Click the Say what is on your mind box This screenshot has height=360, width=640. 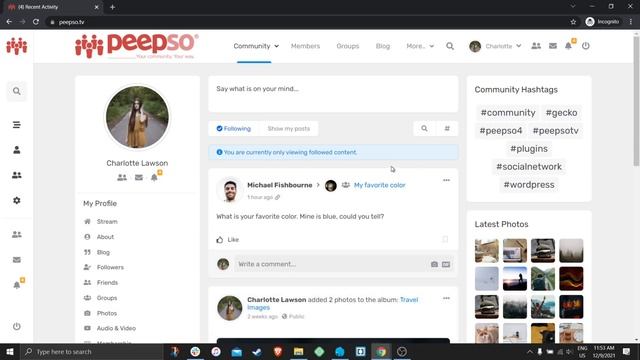(x=333, y=94)
